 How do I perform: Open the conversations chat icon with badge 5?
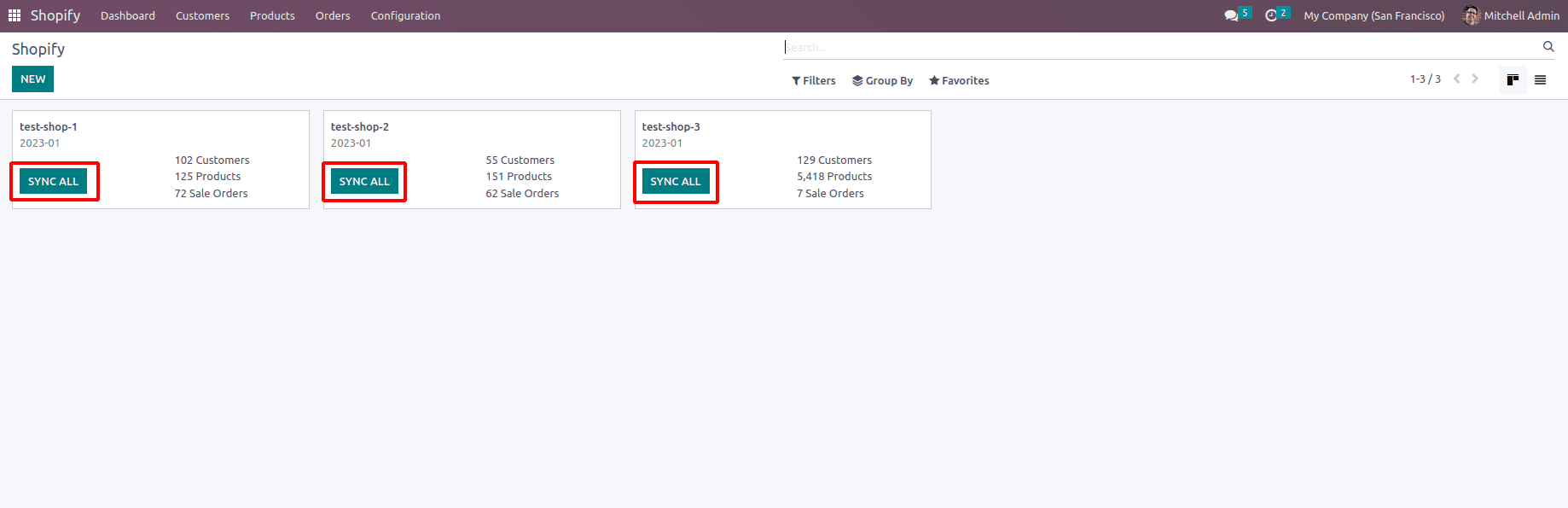(x=1237, y=15)
